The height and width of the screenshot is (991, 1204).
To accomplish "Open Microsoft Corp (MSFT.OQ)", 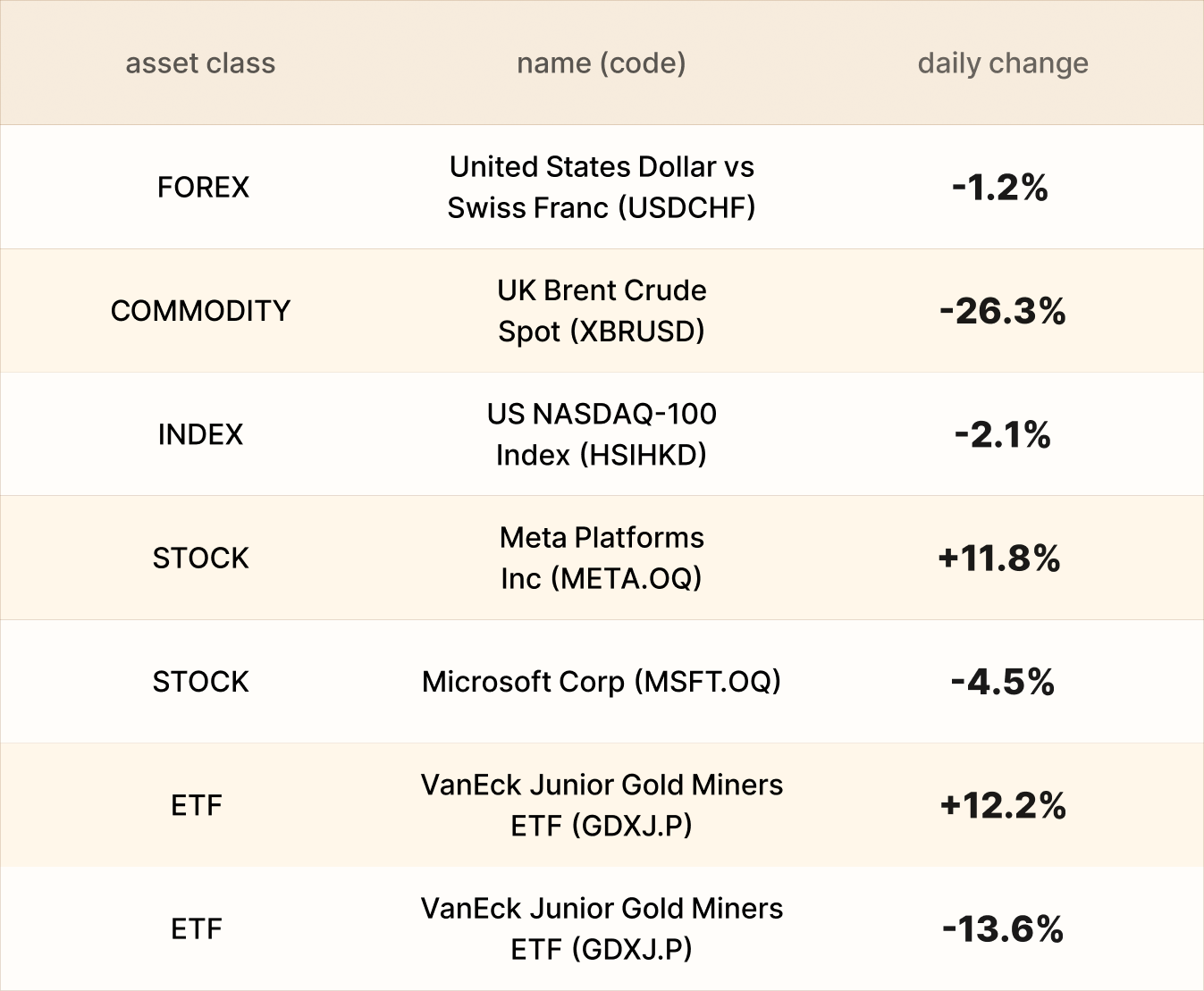I will (x=601, y=682).
